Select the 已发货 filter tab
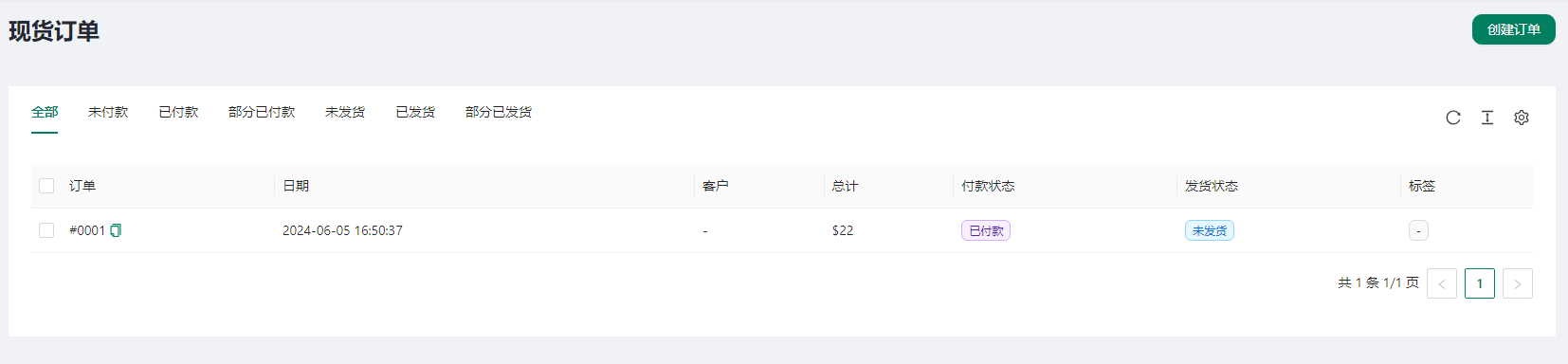 [x=415, y=112]
